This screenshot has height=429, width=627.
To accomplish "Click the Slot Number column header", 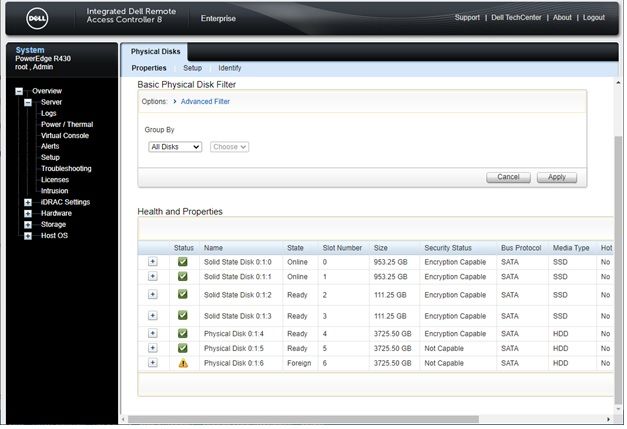I will [x=342, y=248].
